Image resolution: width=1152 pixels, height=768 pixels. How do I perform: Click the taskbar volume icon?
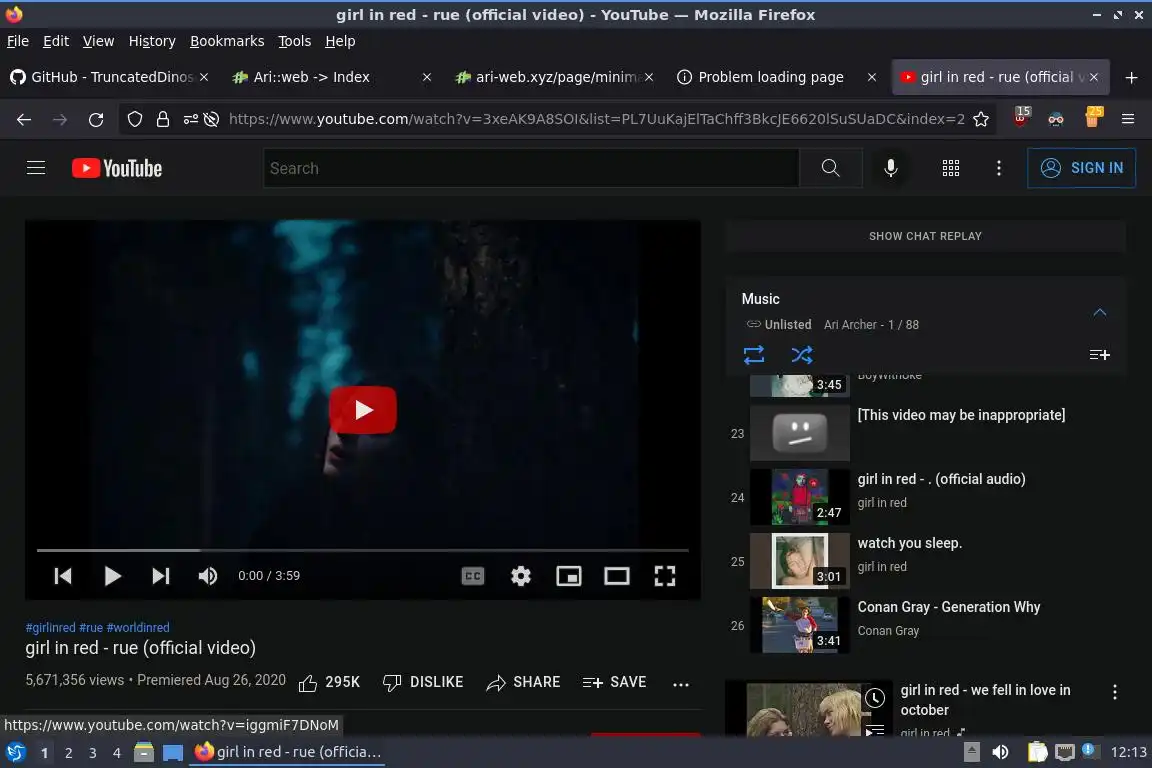(1000, 752)
